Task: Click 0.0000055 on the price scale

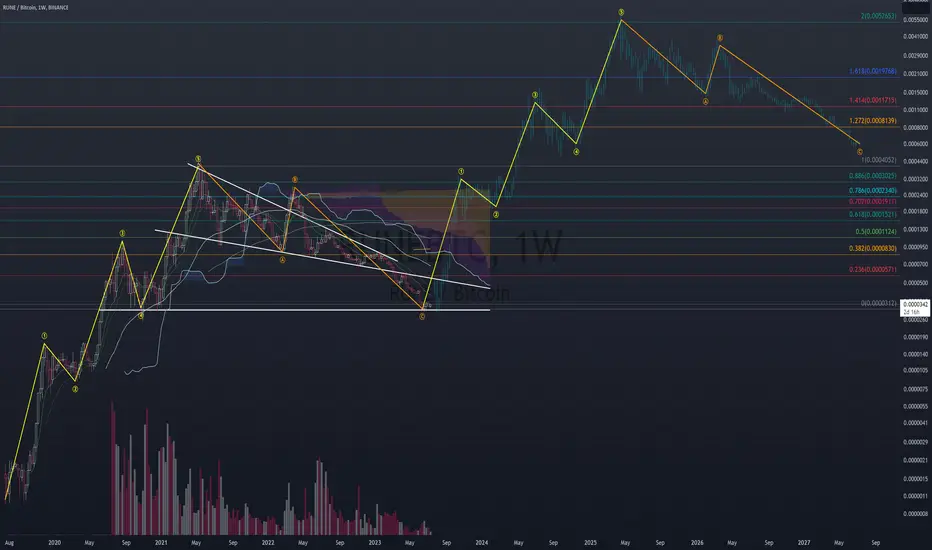Action: [x=915, y=407]
